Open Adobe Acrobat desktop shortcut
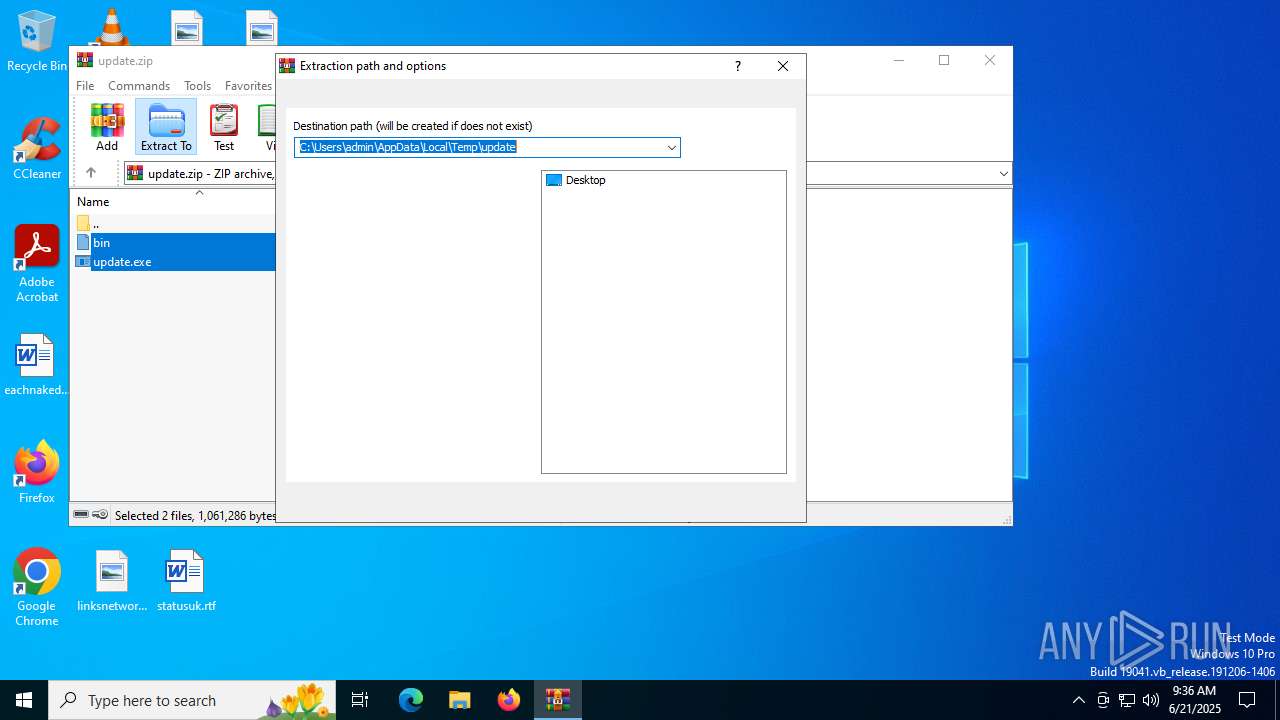This screenshot has height=720, width=1280. tap(37, 263)
